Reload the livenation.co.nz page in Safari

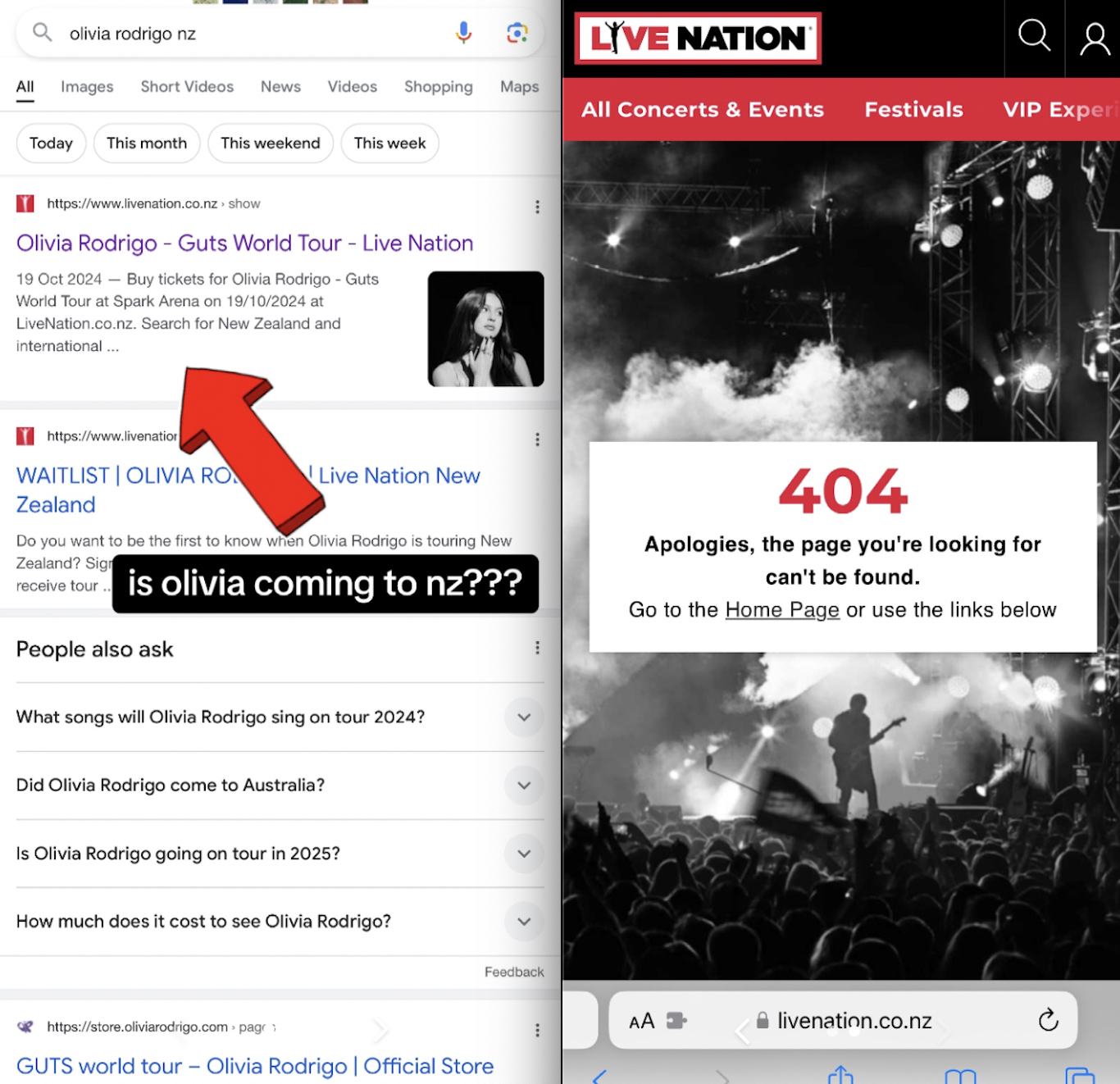pyautogui.click(x=1048, y=1020)
